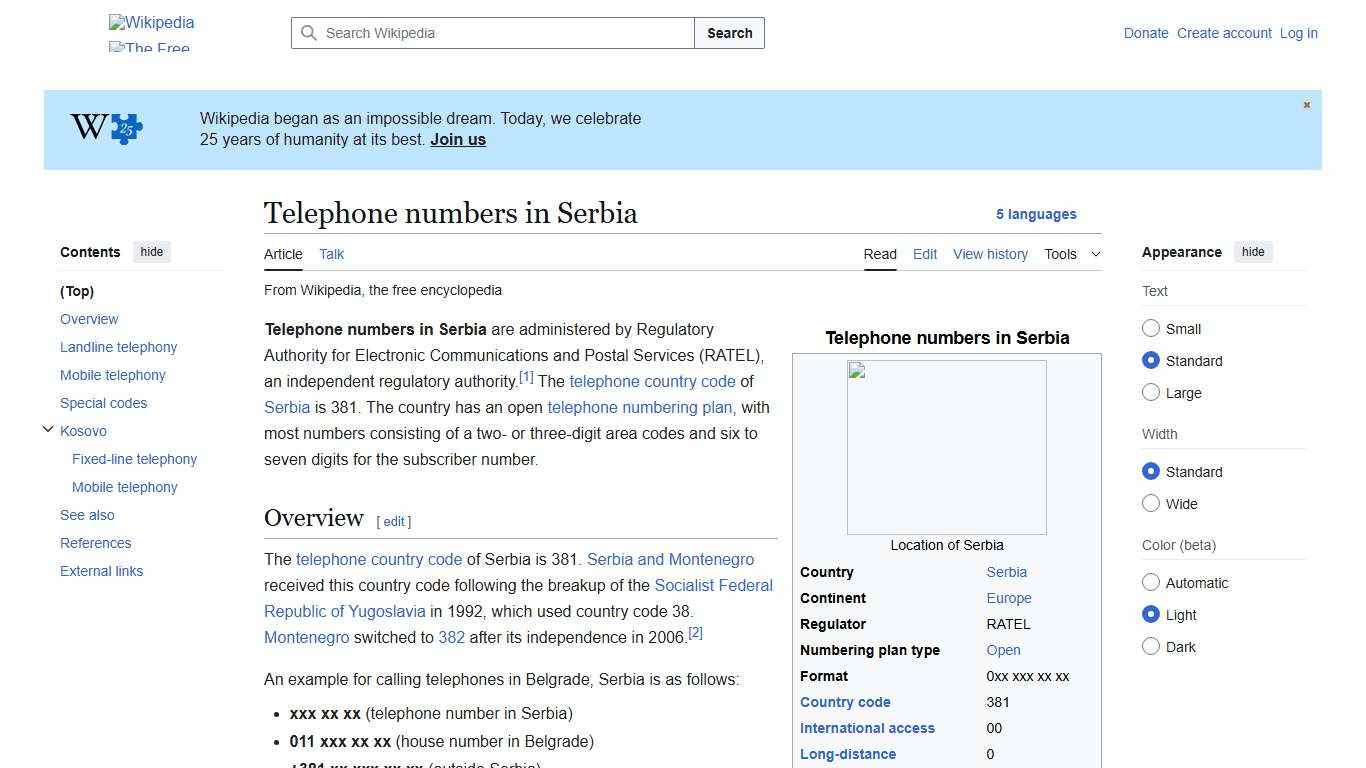
Task: Switch color to Dark mode
Action: click(1151, 646)
